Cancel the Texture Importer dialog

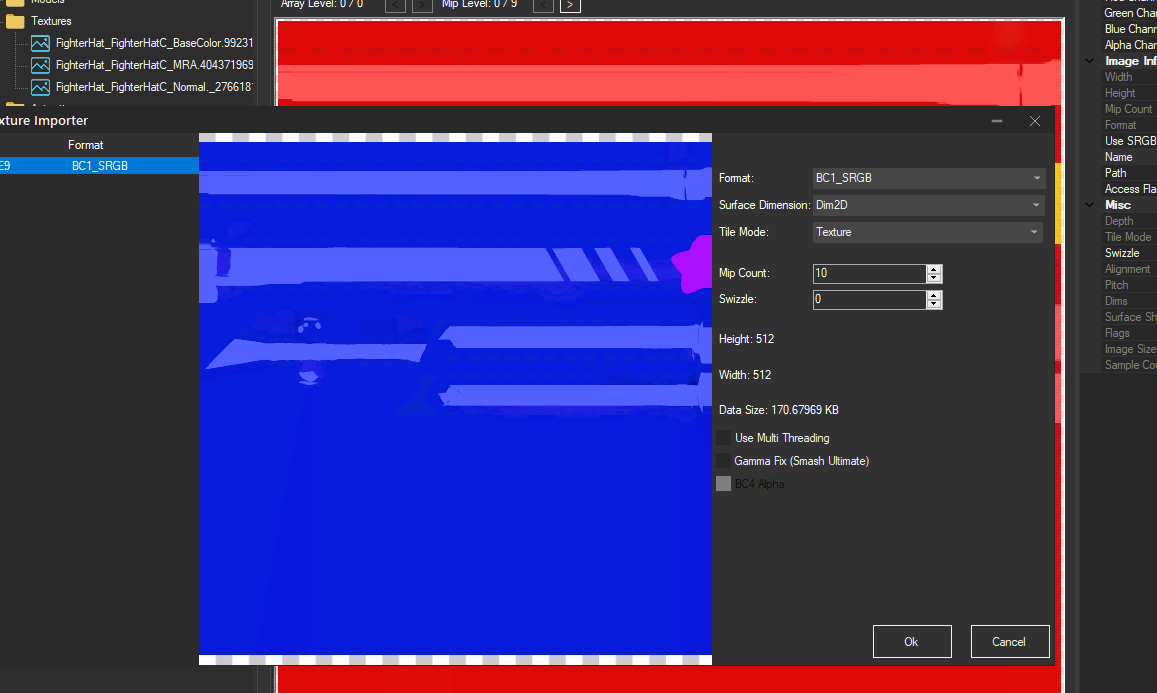(1010, 641)
